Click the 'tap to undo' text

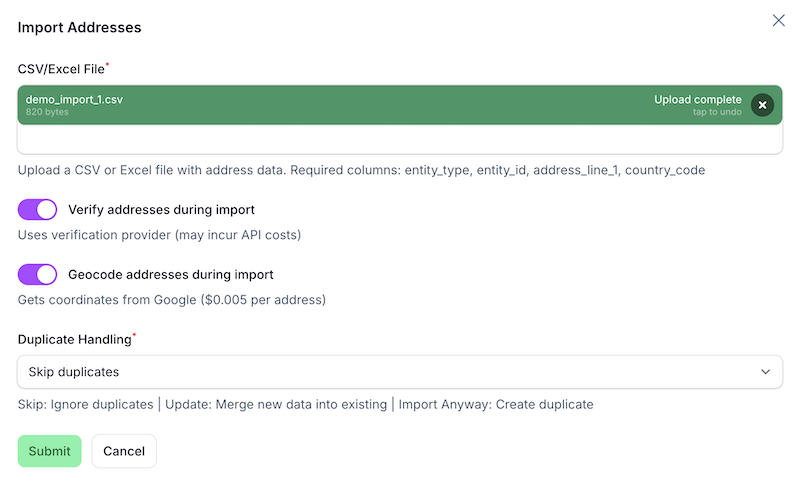(x=717, y=112)
